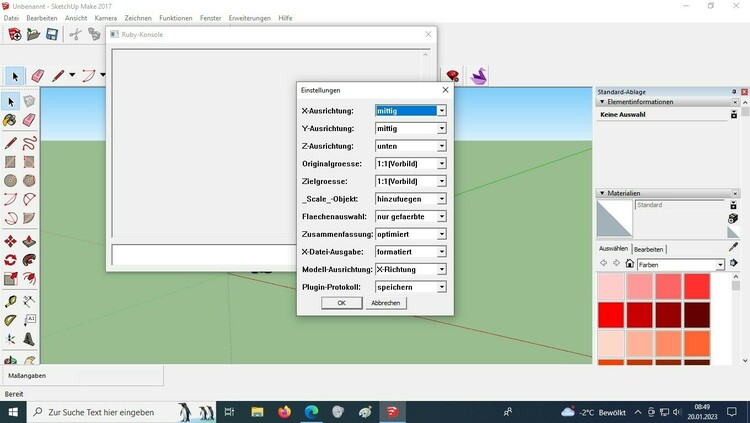This screenshot has width=750, height=423.
Task: Go to the materials home library icon
Action: pos(629,264)
